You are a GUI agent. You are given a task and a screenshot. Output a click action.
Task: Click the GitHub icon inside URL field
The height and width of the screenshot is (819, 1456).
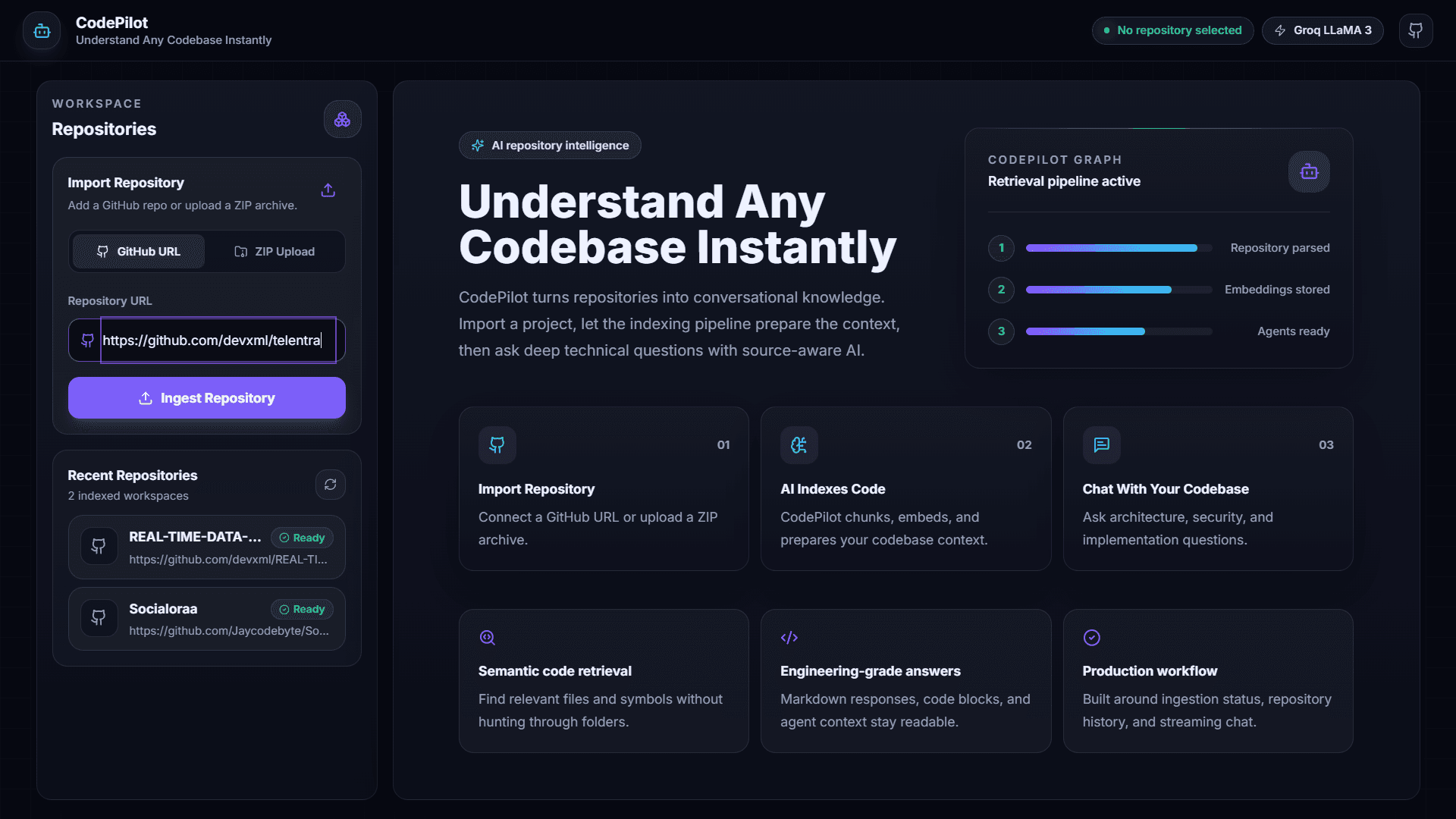87,340
